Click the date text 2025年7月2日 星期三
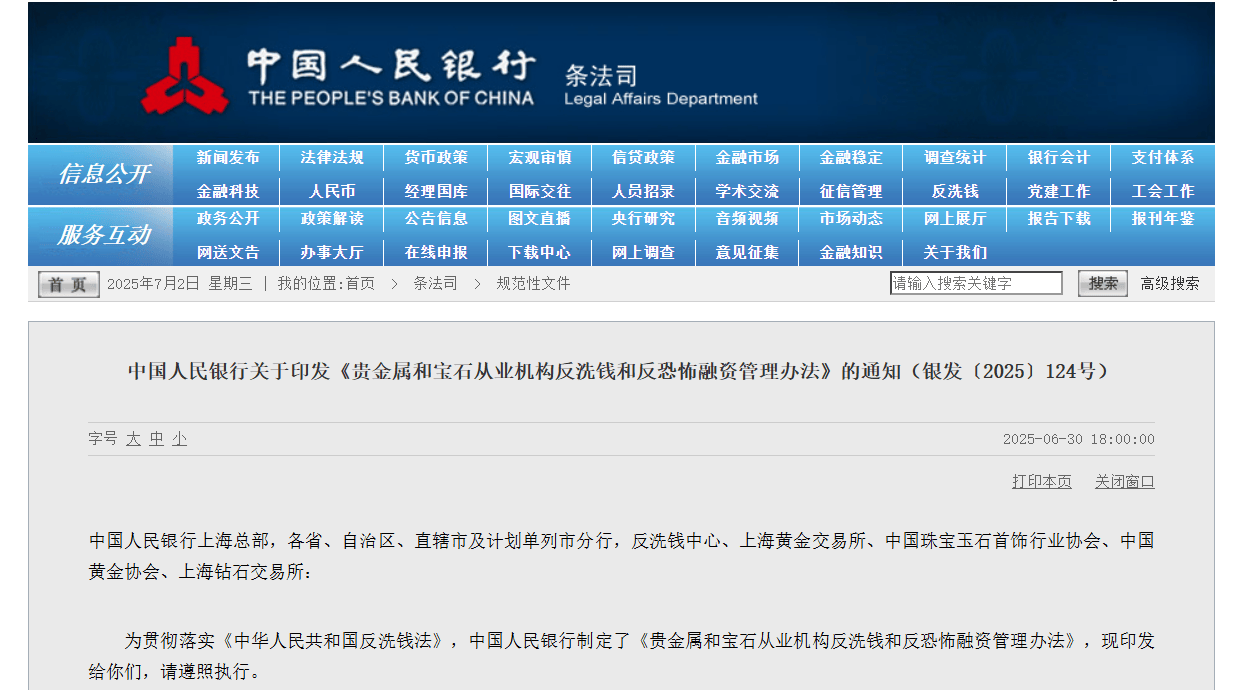 [180, 284]
